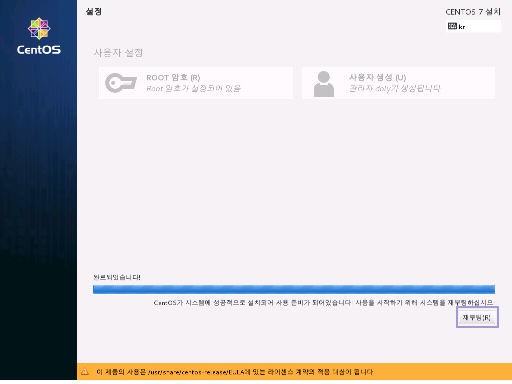Click the 사용자 설정 section heading
This screenshot has height=384, width=512.
(118, 53)
